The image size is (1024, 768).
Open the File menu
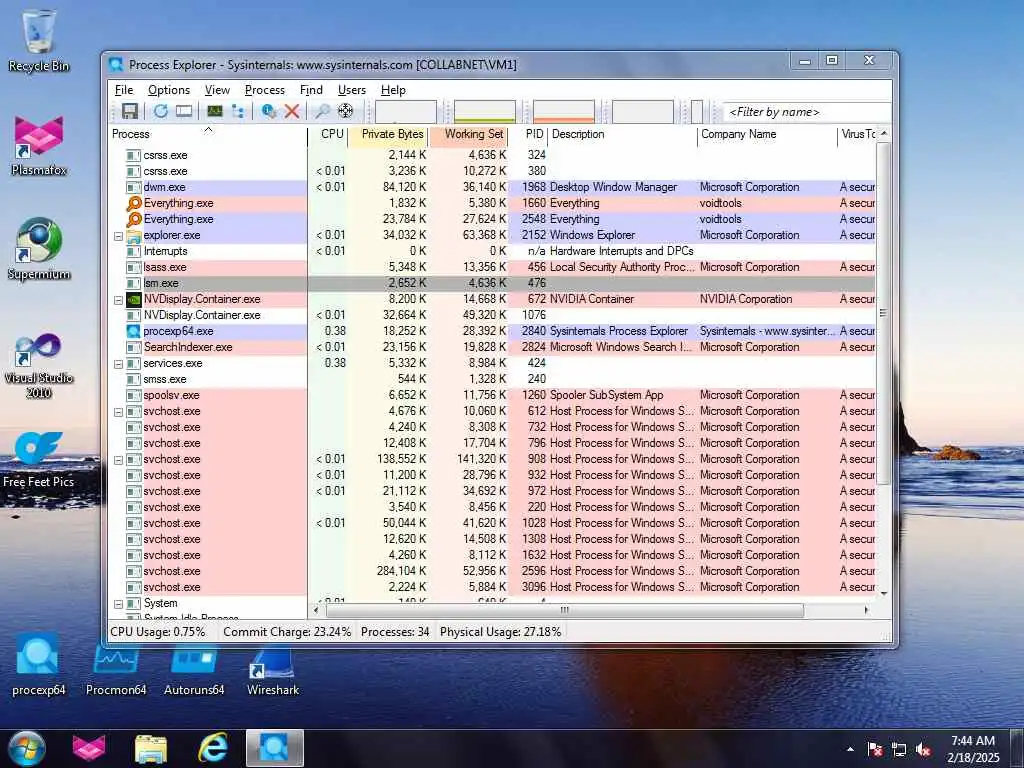click(x=123, y=90)
